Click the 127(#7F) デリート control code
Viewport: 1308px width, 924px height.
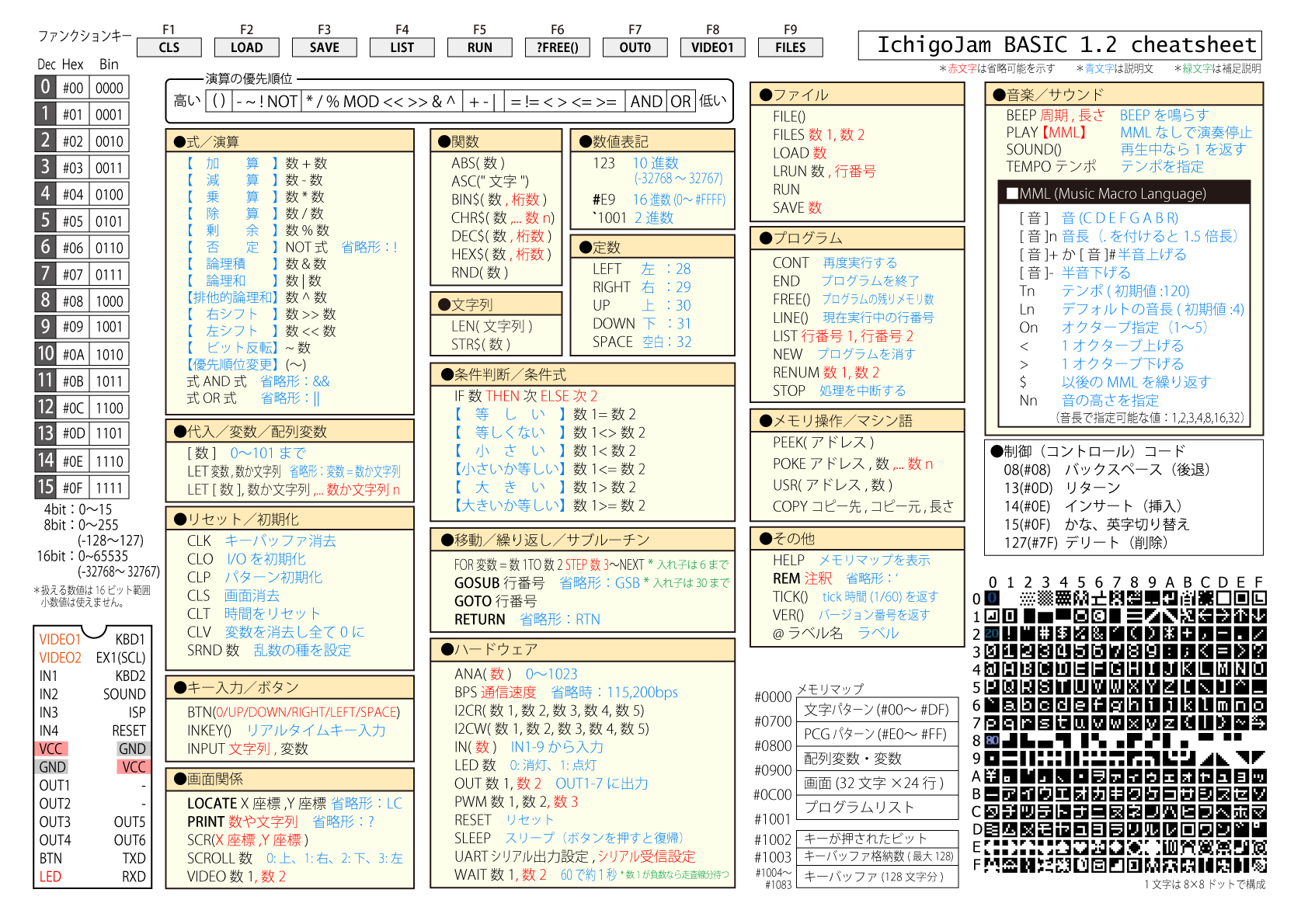pyautogui.click(x=1086, y=543)
